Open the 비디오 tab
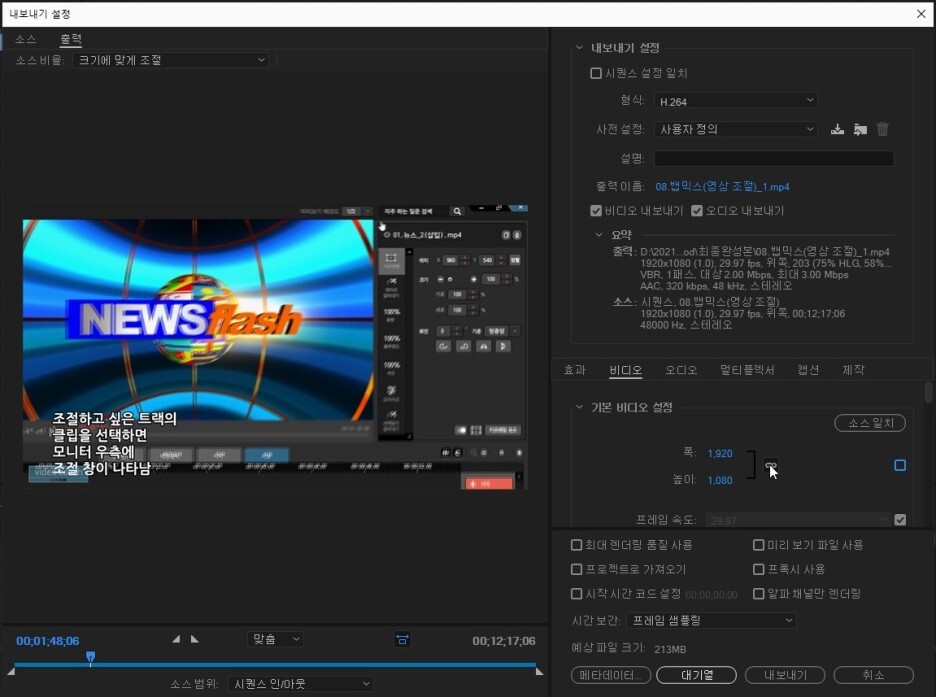The height and width of the screenshot is (697, 936). coord(626,370)
